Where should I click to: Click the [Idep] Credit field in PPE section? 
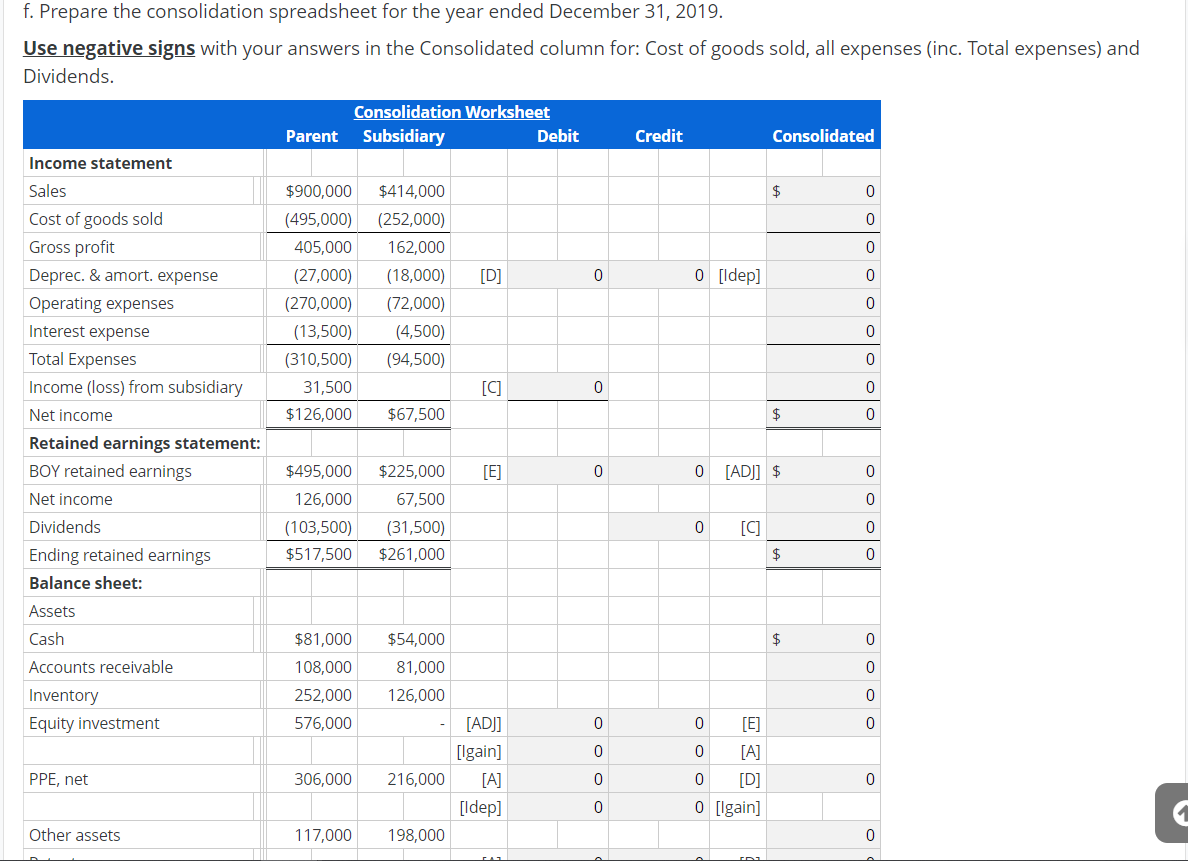[660, 806]
